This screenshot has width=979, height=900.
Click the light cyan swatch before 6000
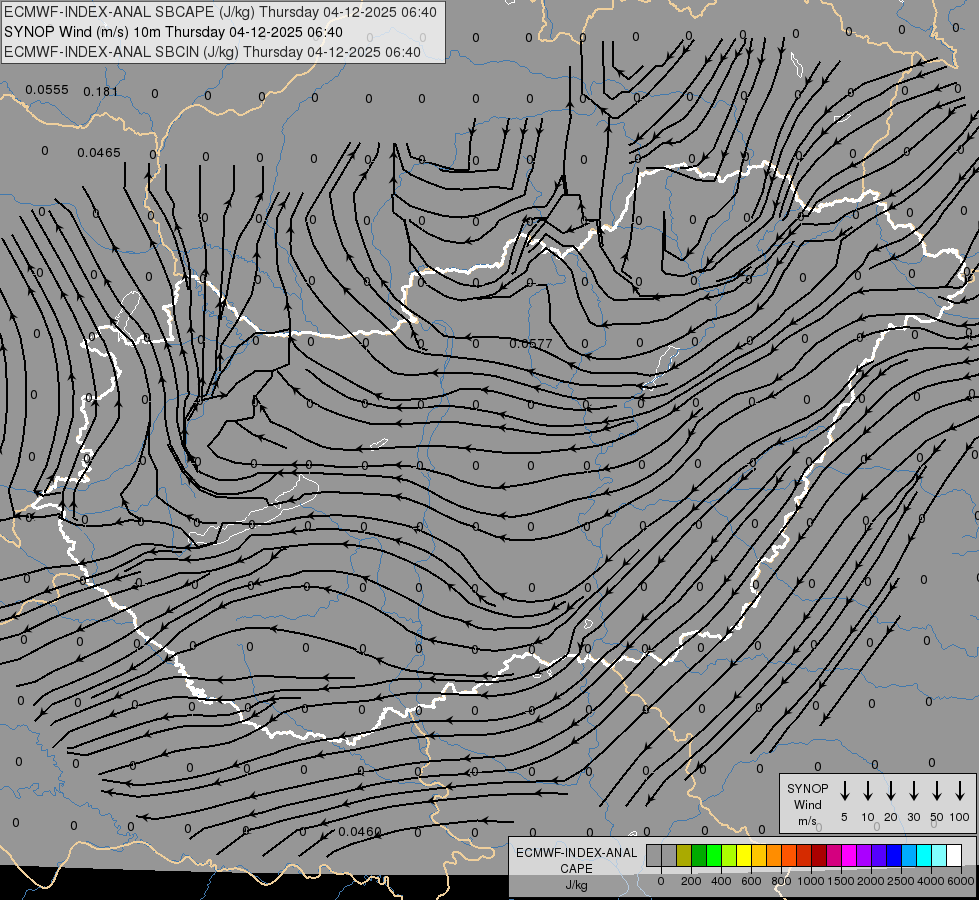pos(939,855)
